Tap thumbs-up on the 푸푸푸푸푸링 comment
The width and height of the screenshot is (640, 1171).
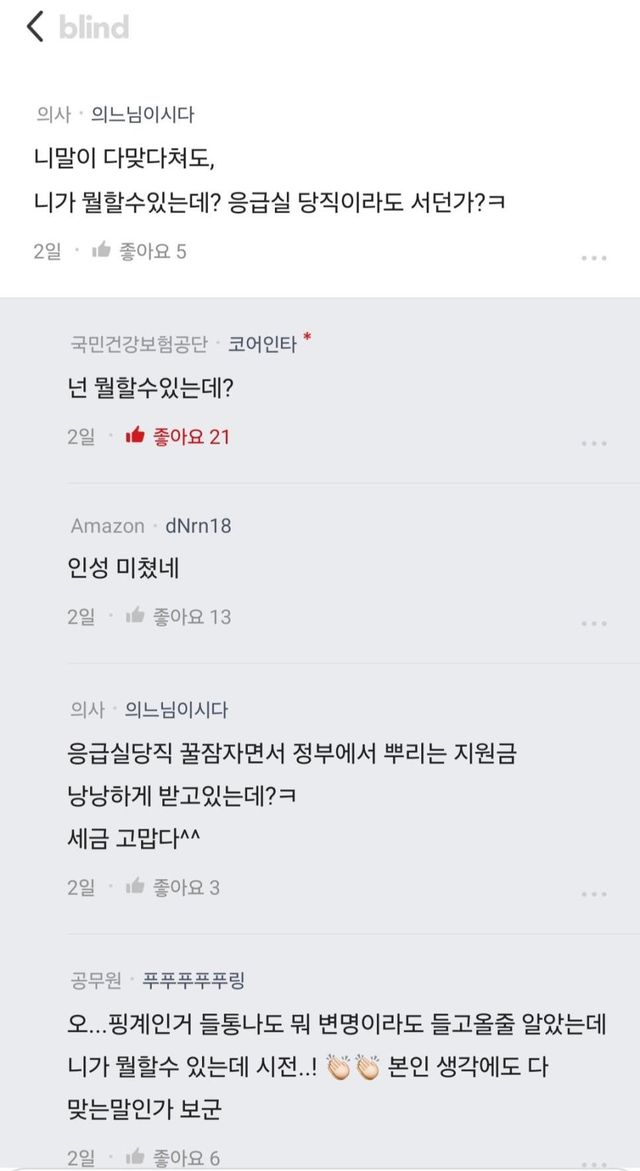[x=135, y=1157]
